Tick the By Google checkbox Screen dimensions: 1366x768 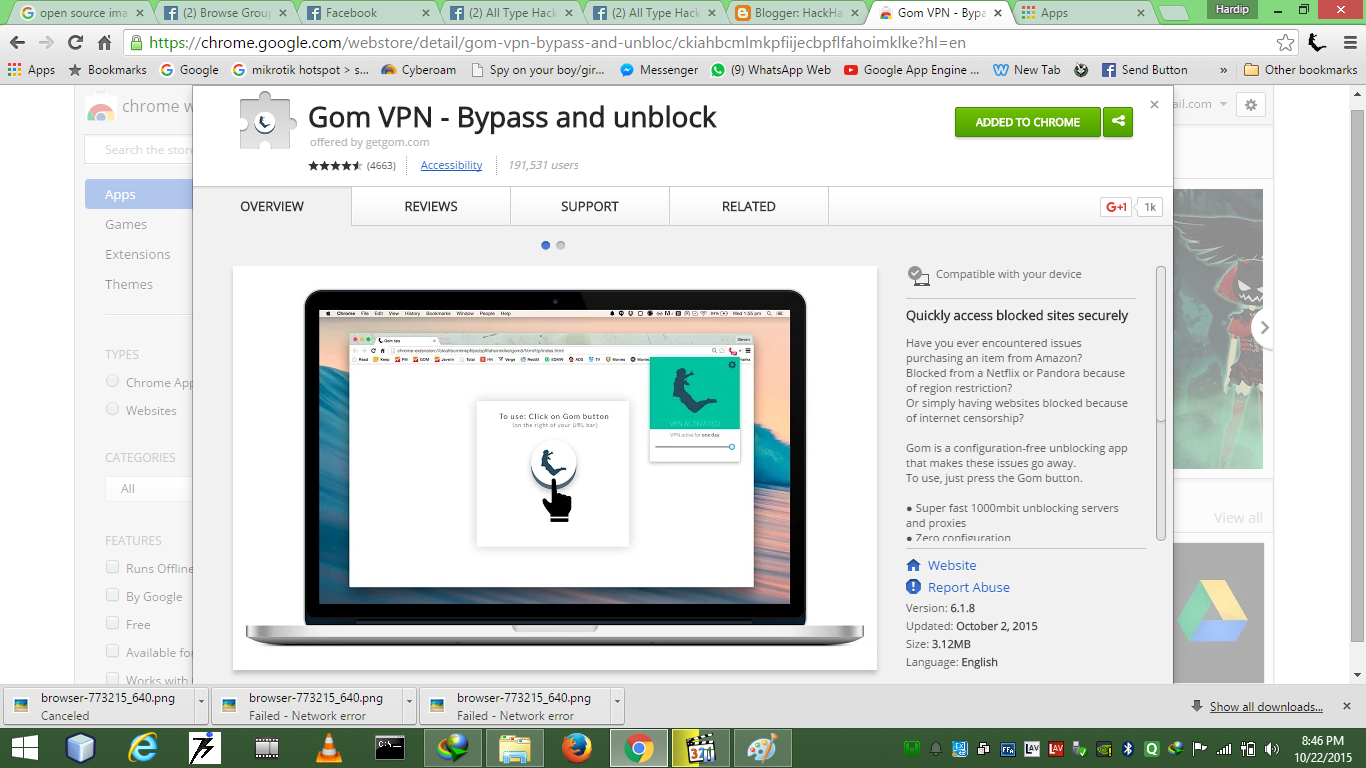[x=112, y=595]
